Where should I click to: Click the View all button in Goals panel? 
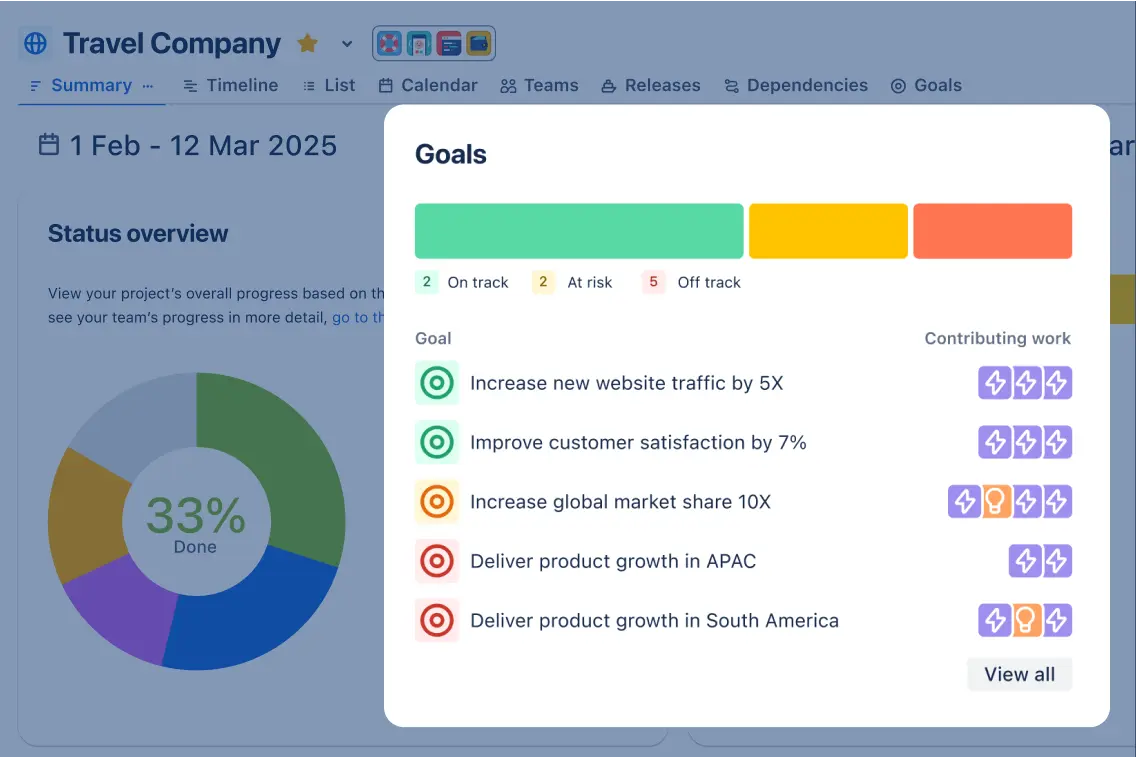(1019, 674)
